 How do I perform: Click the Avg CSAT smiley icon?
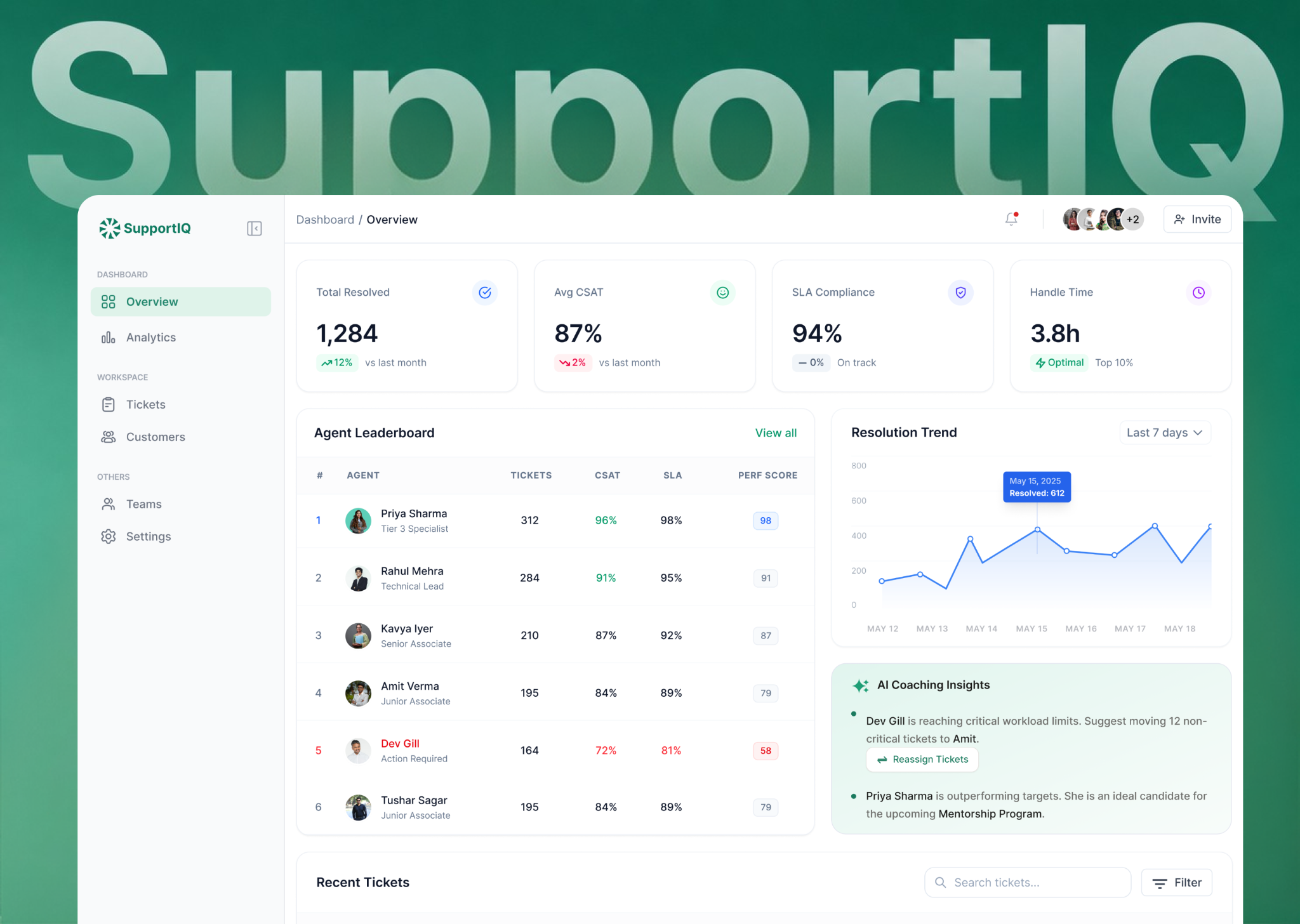tap(722, 293)
